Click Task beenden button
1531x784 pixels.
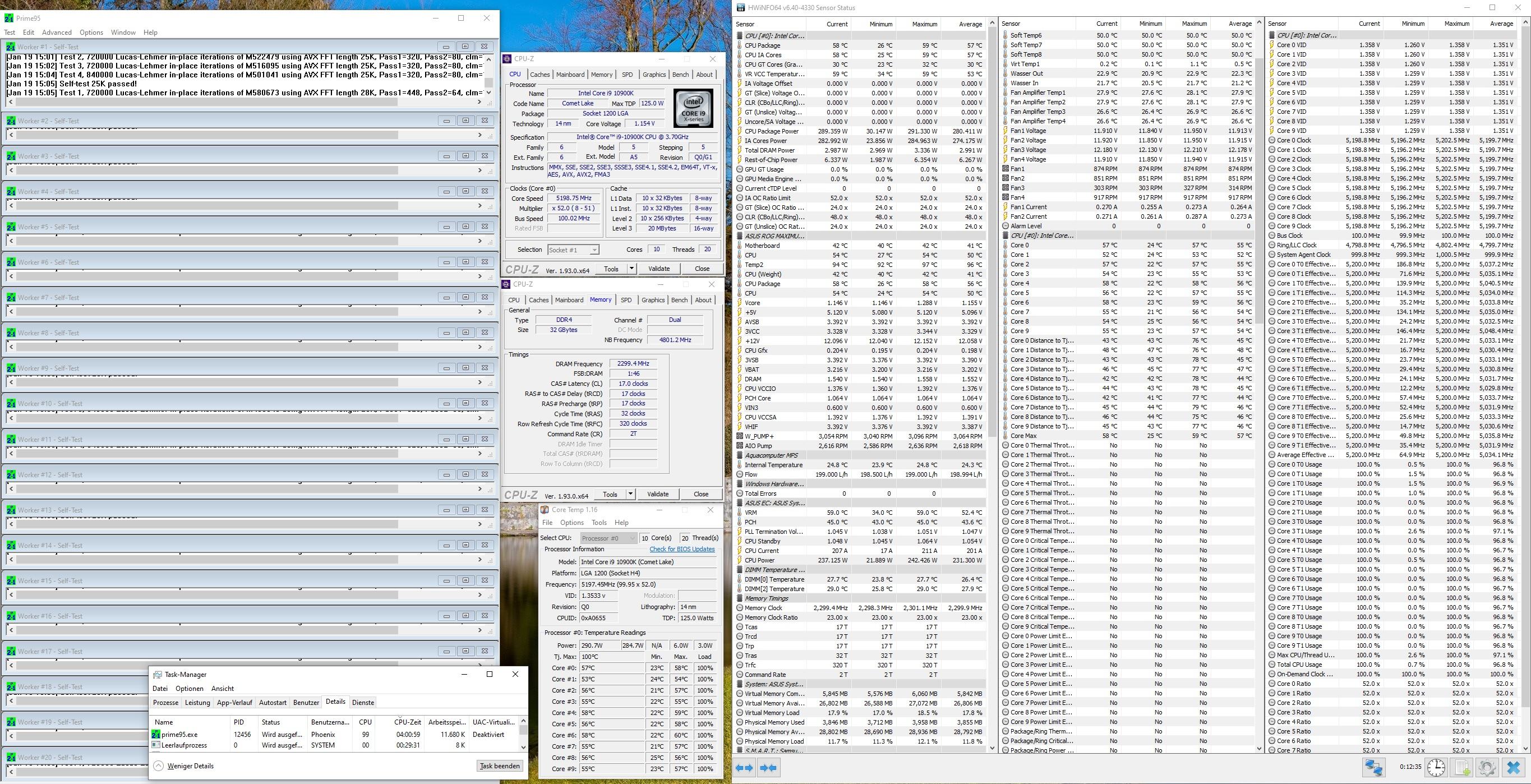(500, 766)
